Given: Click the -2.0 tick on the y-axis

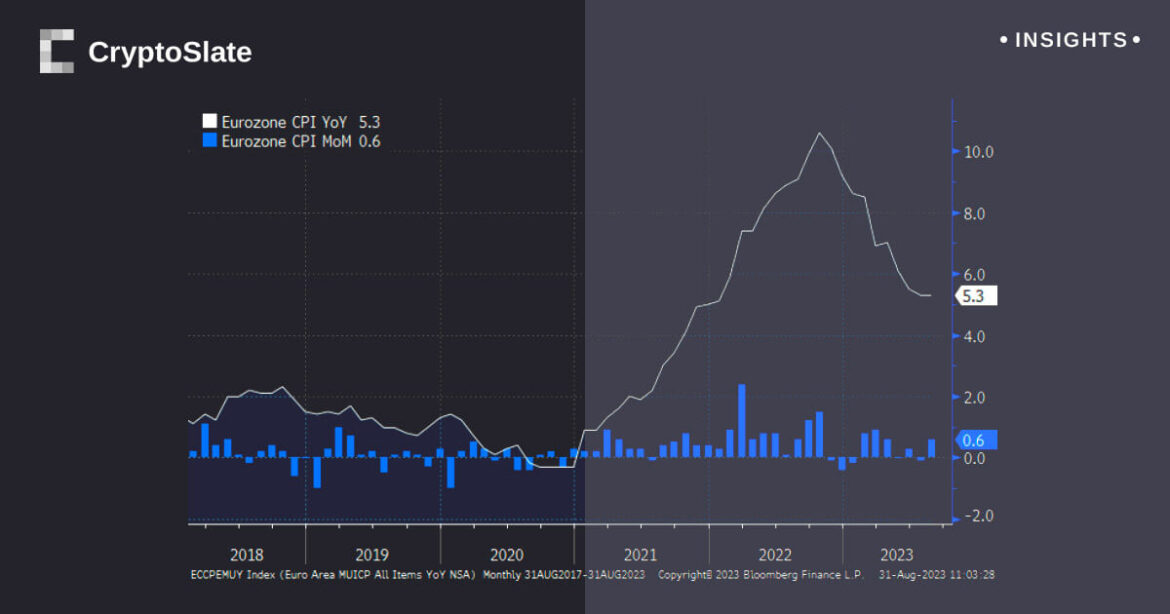Looking at the screenshot, I should (x=977, y=516).
